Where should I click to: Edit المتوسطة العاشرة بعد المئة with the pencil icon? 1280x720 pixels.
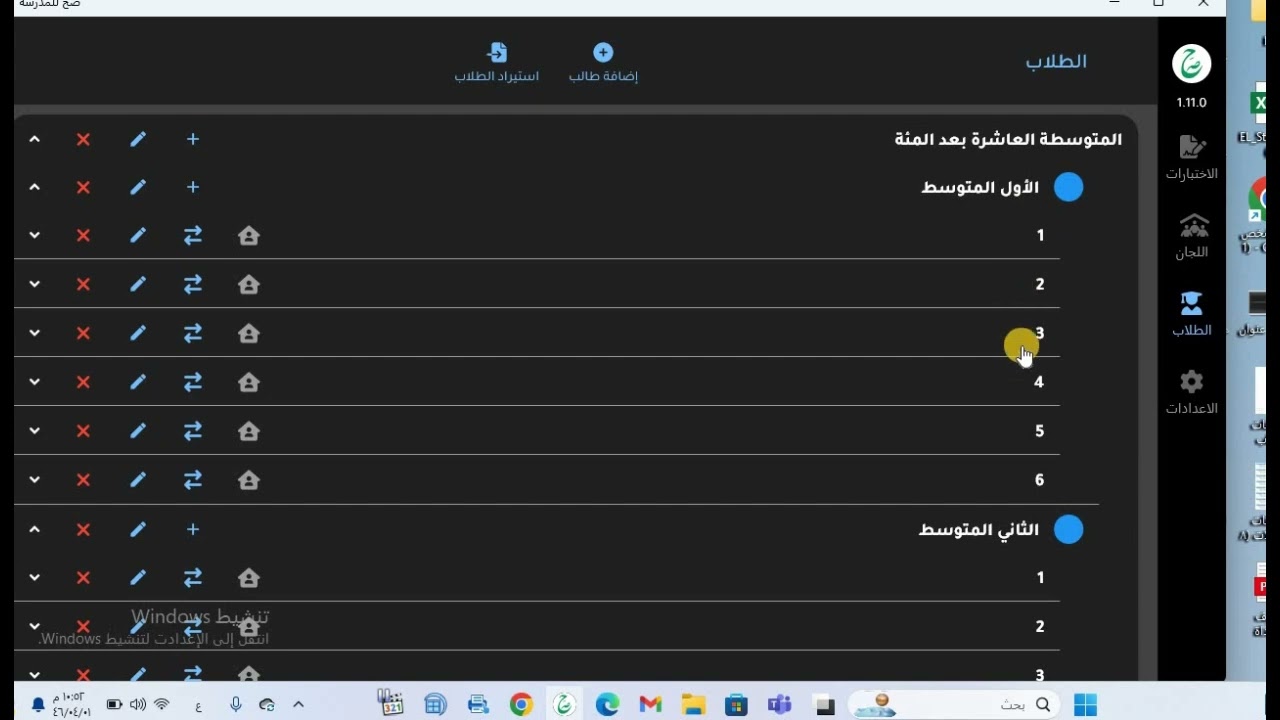click(x=138, y=139)
